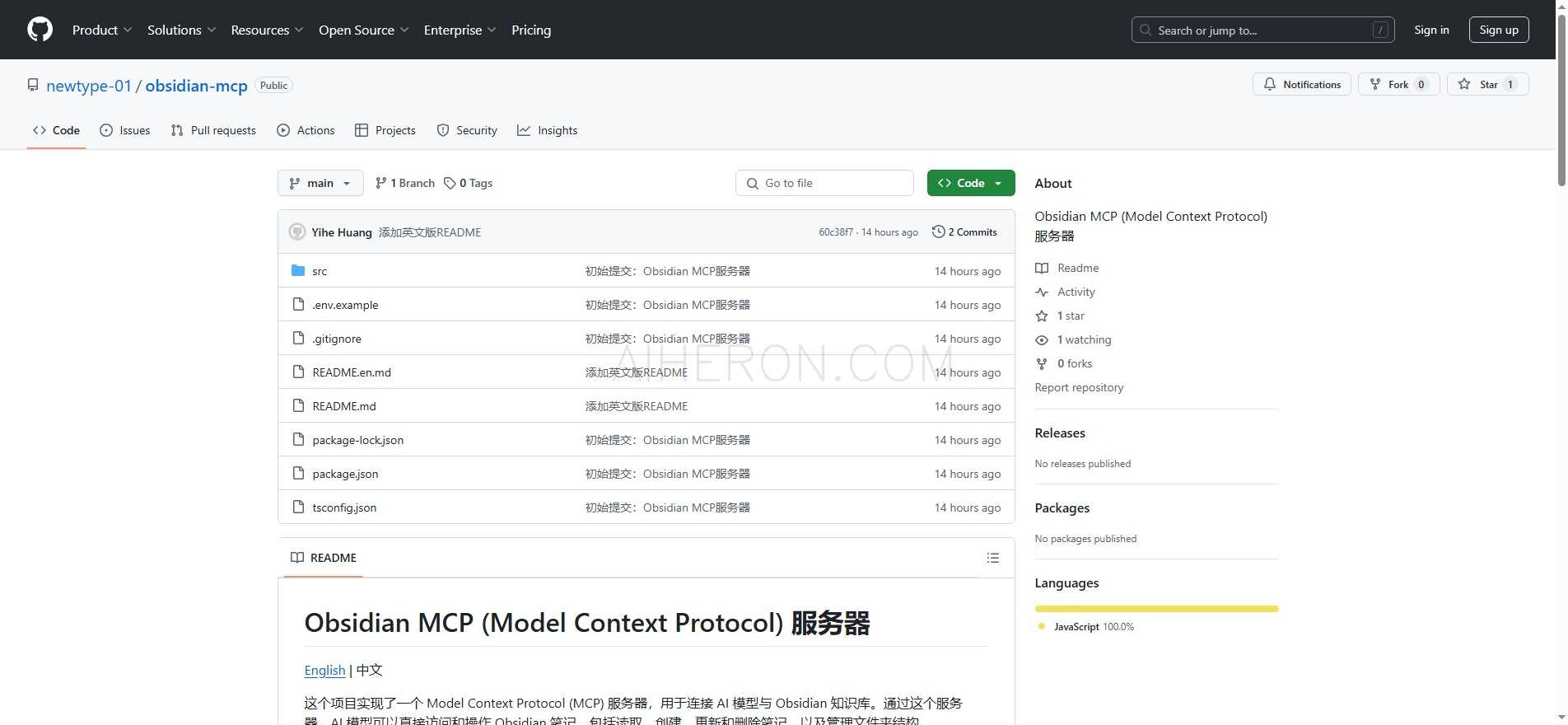
Task: Click the branch icon next to 1 Branch
Action: [380, 183]
